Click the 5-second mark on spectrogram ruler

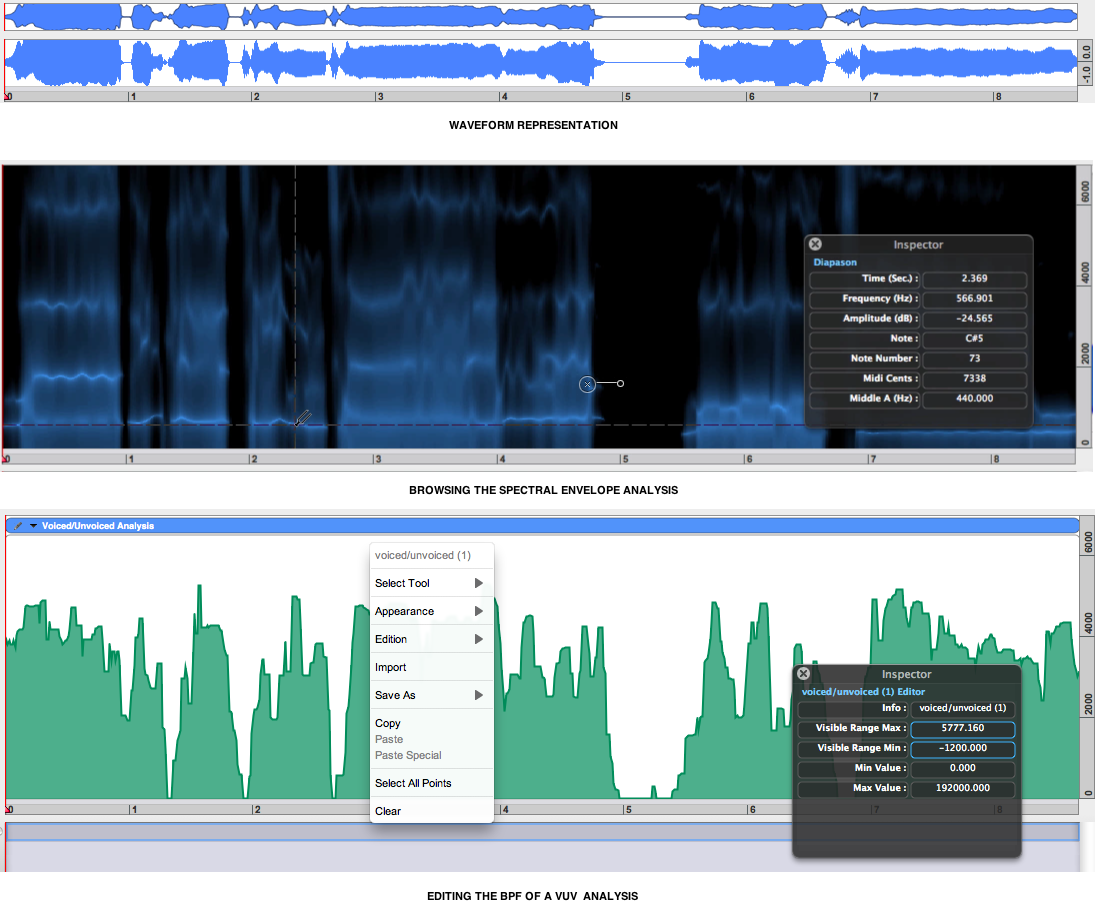click(624, 460)
